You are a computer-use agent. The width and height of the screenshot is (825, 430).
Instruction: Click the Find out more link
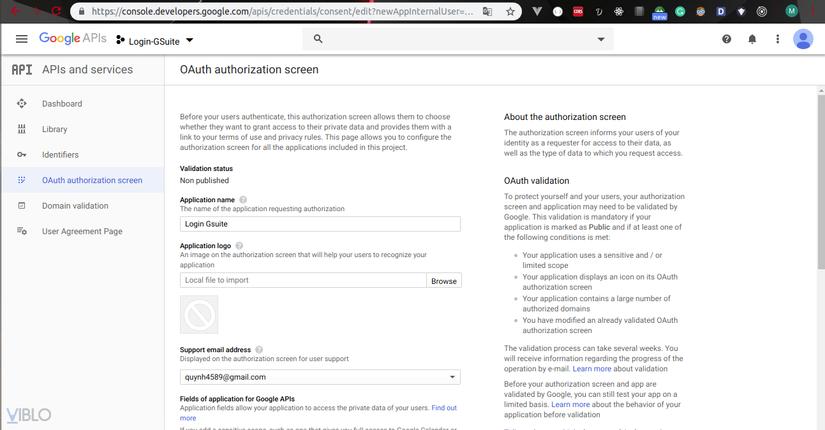click(x=444, y=408)
